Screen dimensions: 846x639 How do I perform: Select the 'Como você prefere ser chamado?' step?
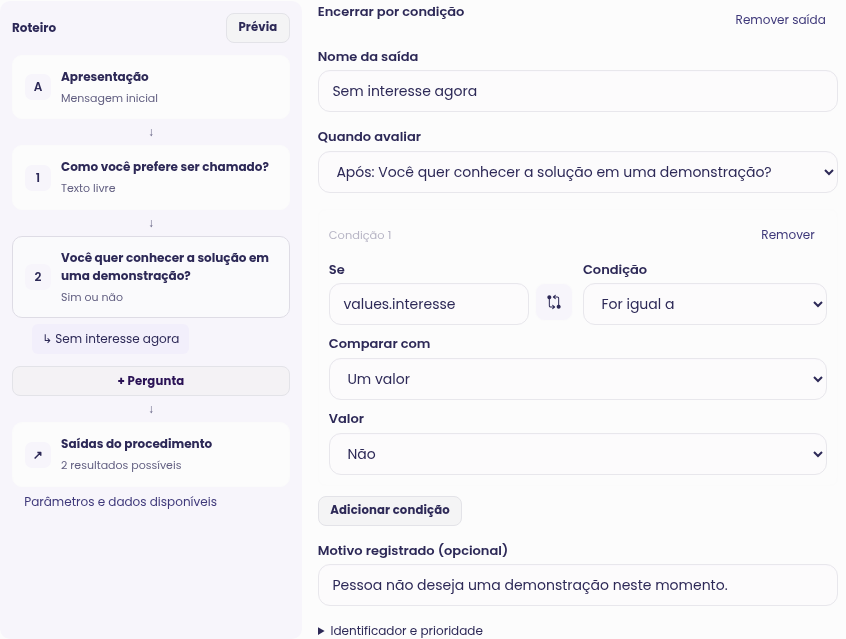(151, 178)
